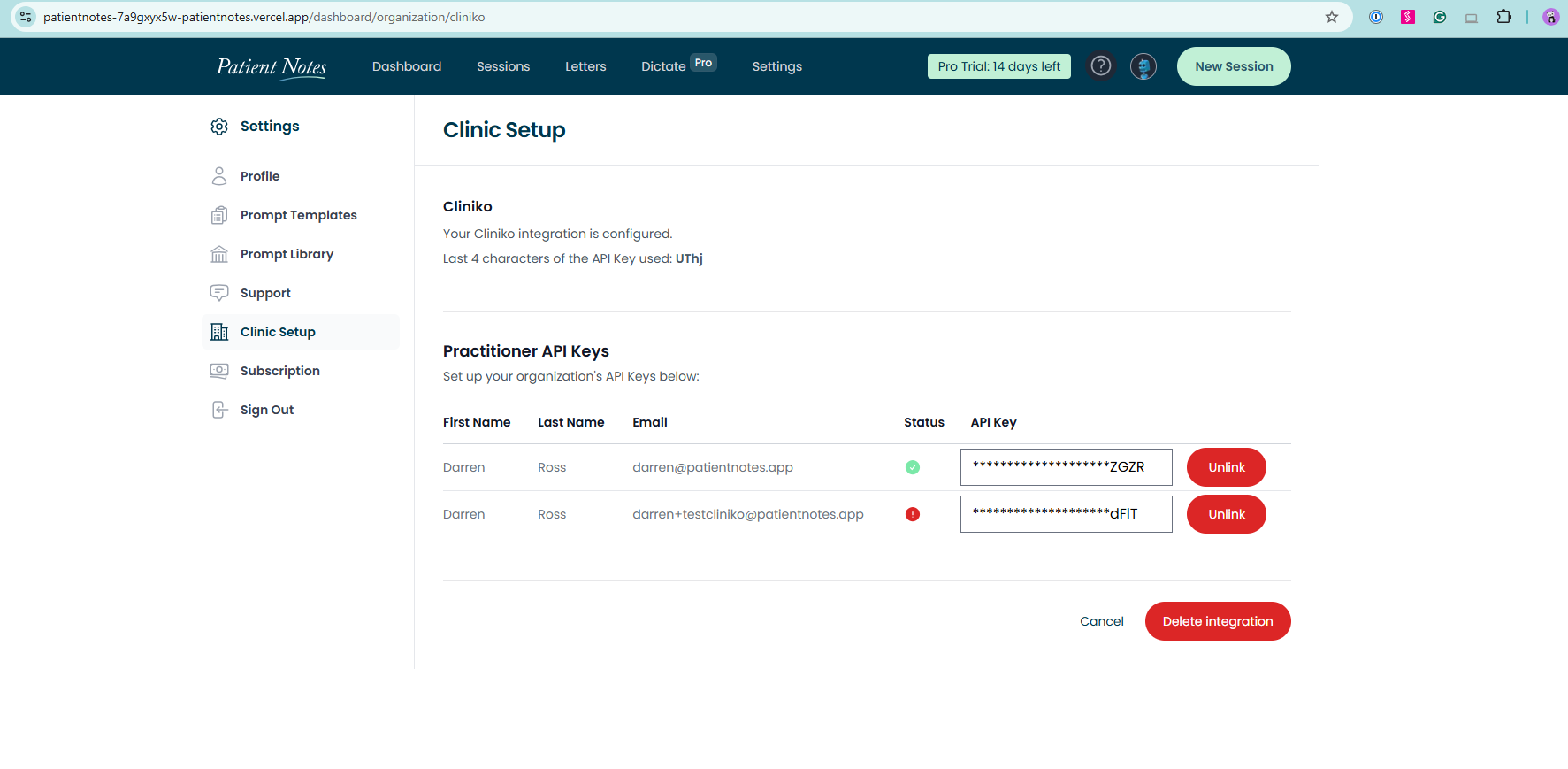Click the darren+testcliniko@patientnotes.app email cell
This screenshot has height=769, width=1568.
pos(748,514)
